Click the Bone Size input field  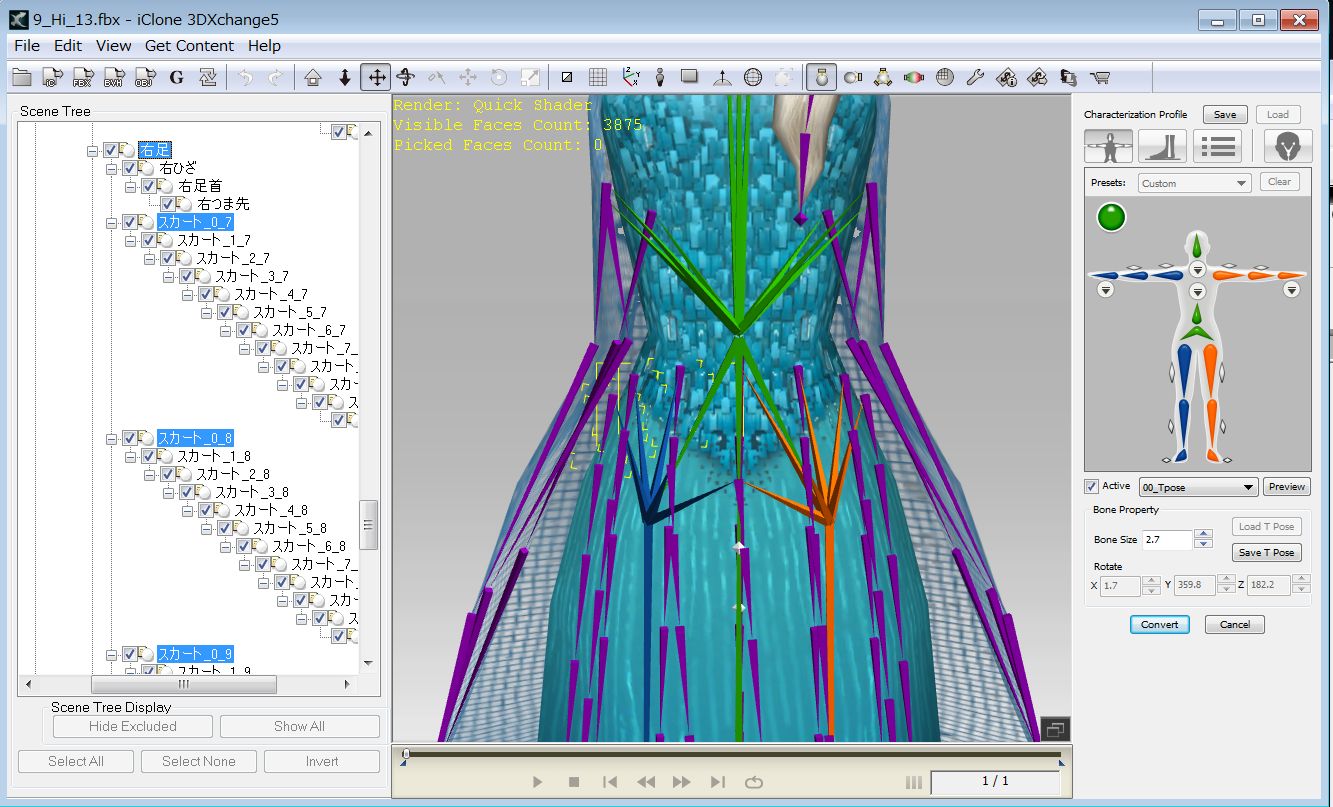pos(1166,540)
